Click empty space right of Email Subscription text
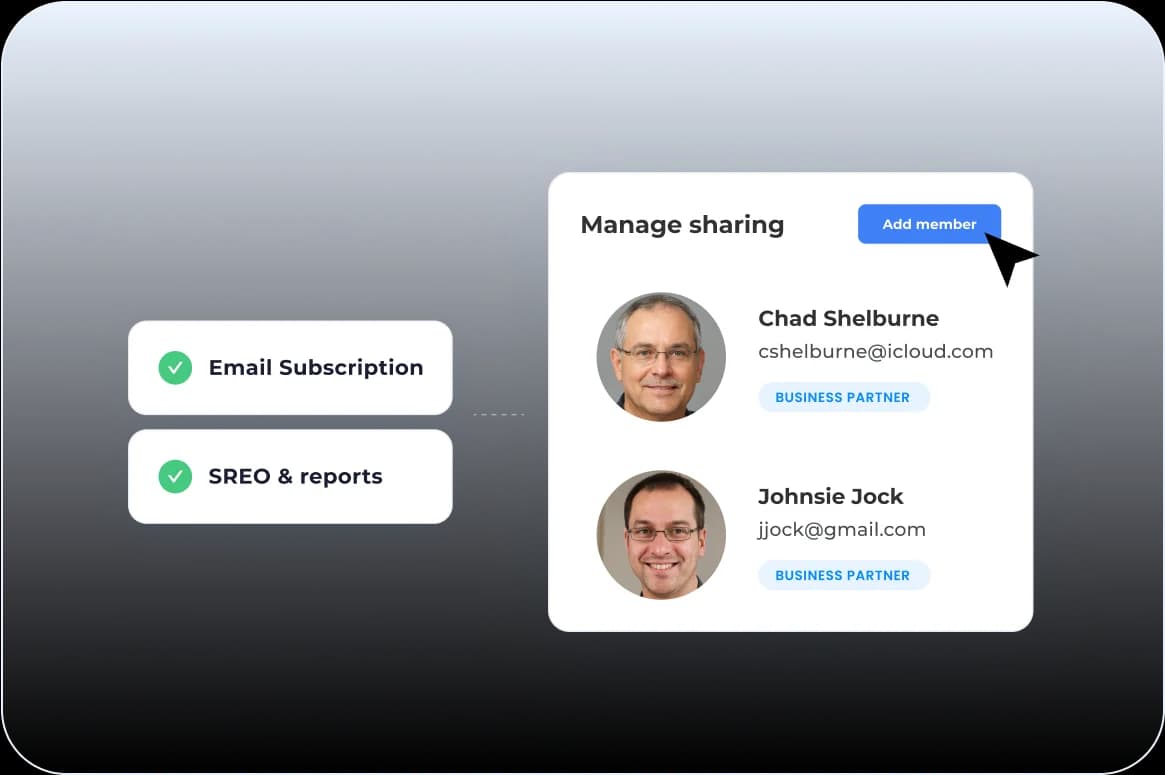 click(x=437, y=367)
